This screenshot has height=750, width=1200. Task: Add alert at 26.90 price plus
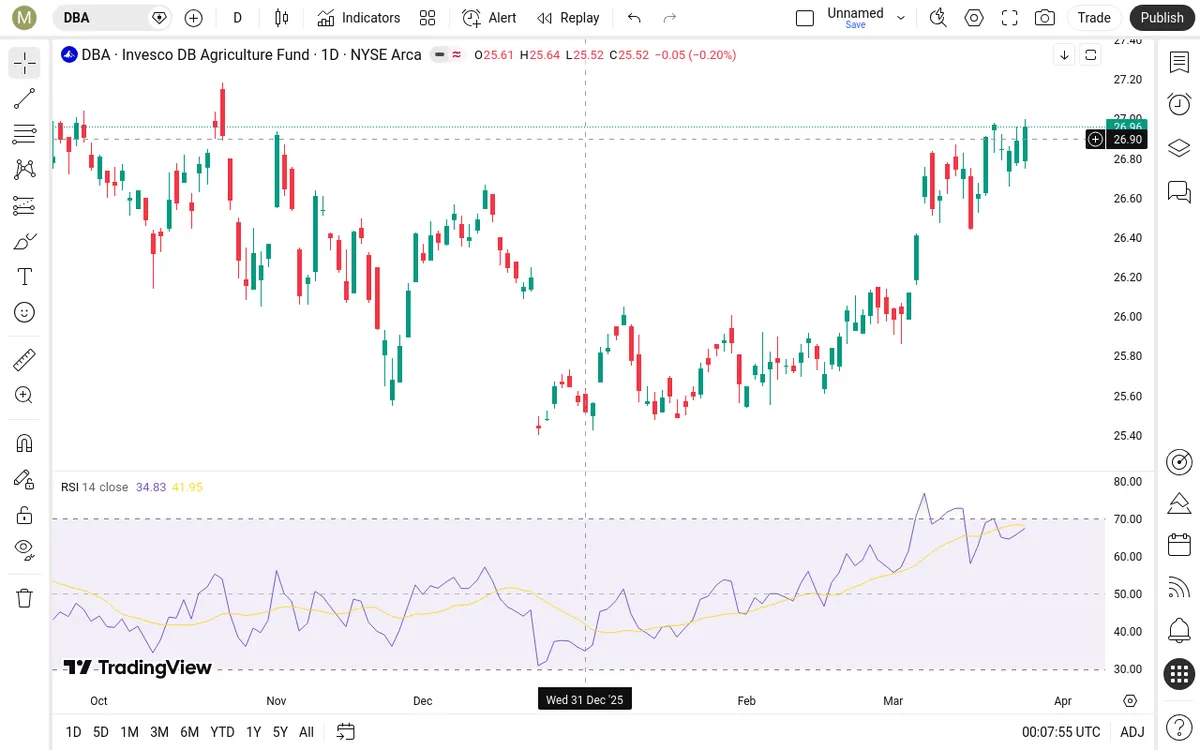pyautogui.click(x=1095, y=140)
